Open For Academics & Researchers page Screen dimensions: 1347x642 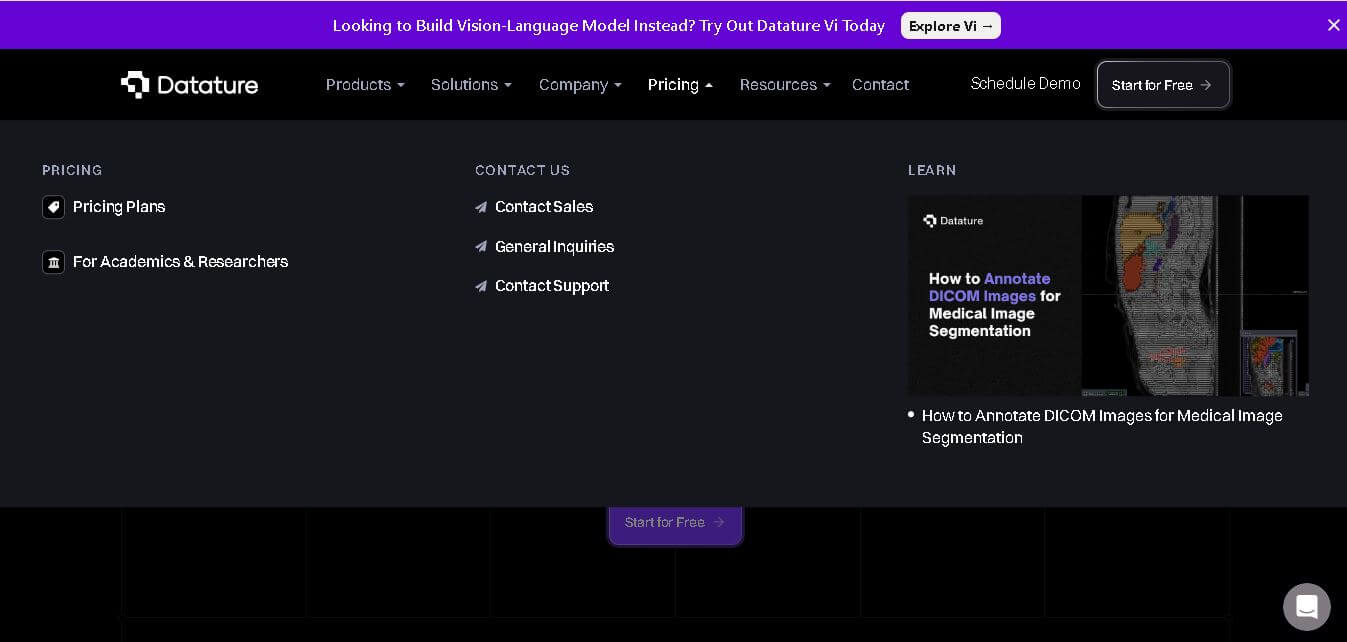pos(180,262)
